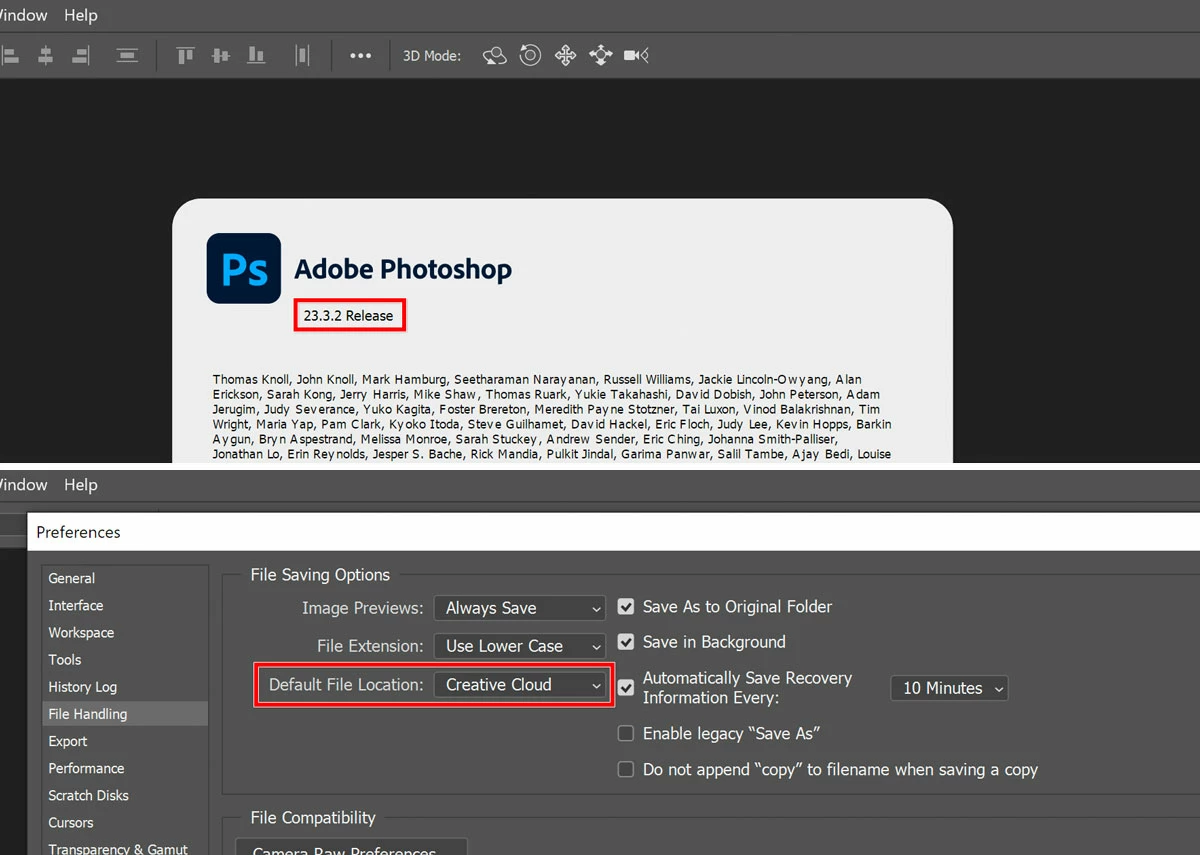Viewport: 1200px width, 855px height.
Task: Toggle the Save in Background checkbox
Action: [x=626, y=642]
